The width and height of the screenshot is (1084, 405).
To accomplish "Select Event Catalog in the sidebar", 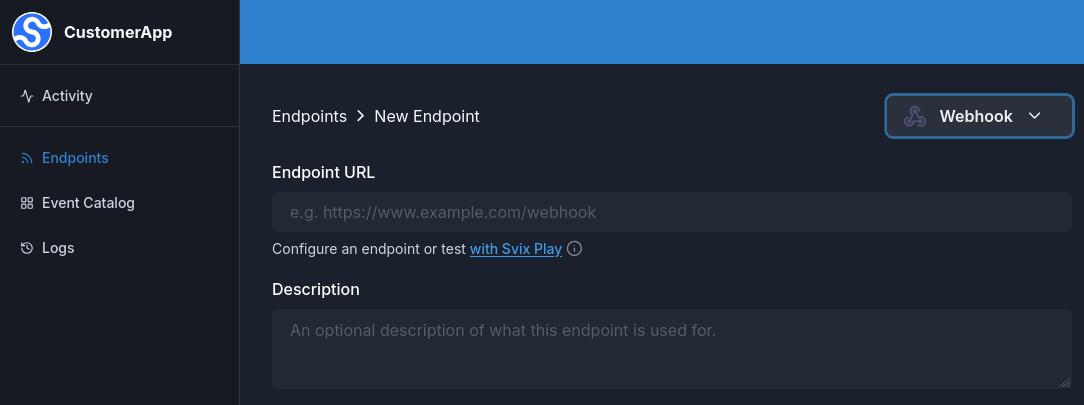I will click(88, 203).
